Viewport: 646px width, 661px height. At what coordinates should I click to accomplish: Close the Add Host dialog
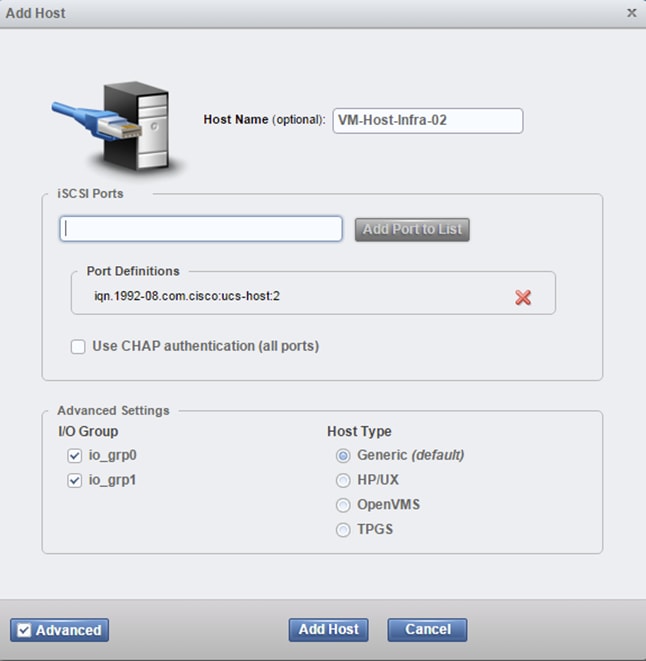(631, 13)
